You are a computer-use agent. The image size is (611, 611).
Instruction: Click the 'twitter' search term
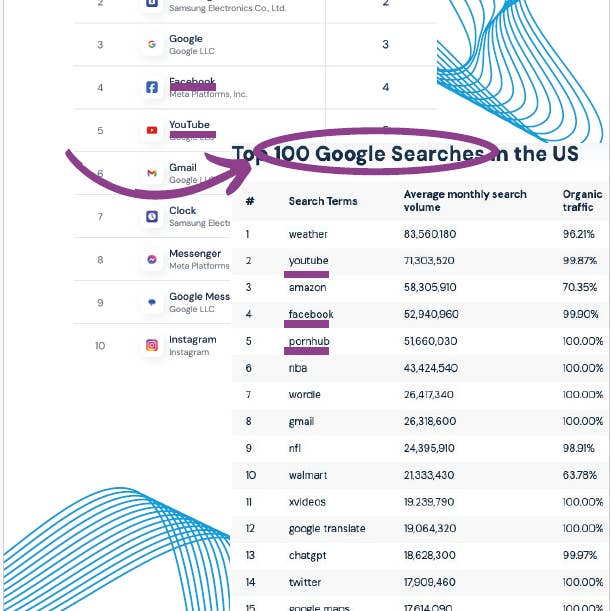[x=304, y=582]
